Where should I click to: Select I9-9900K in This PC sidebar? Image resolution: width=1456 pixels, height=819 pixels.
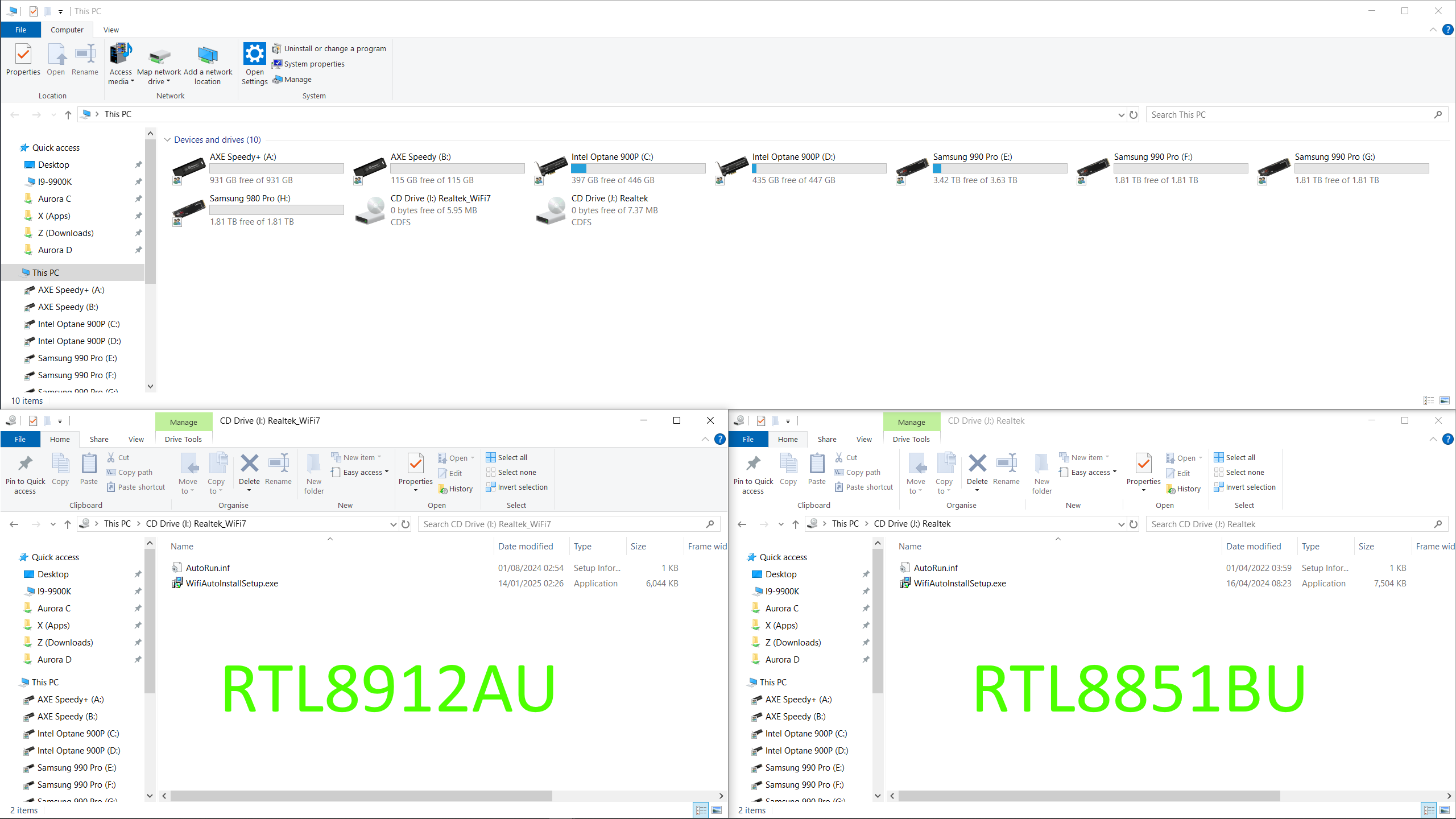pos(55,181)
